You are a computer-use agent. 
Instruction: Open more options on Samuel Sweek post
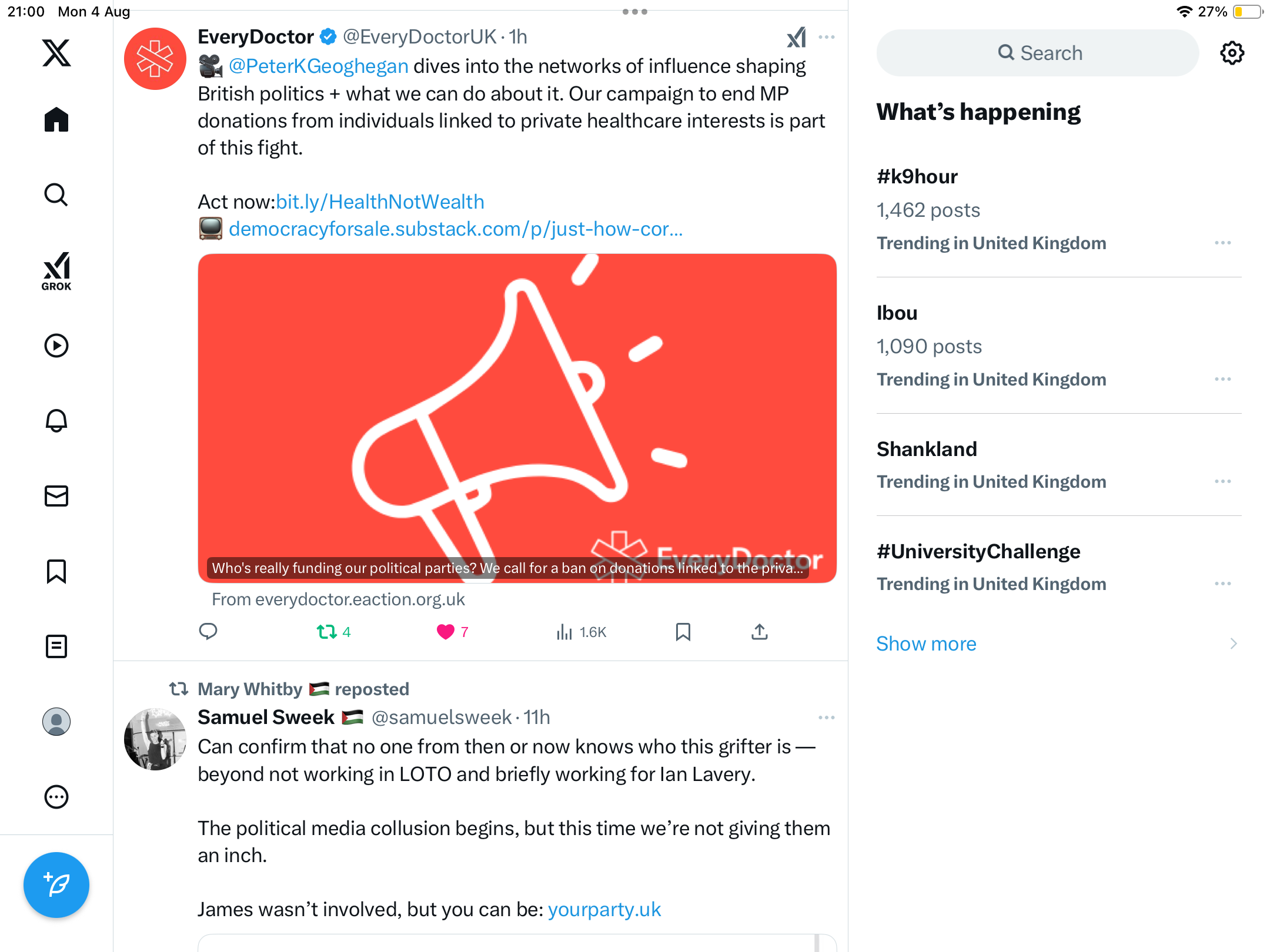pos(826,718)
